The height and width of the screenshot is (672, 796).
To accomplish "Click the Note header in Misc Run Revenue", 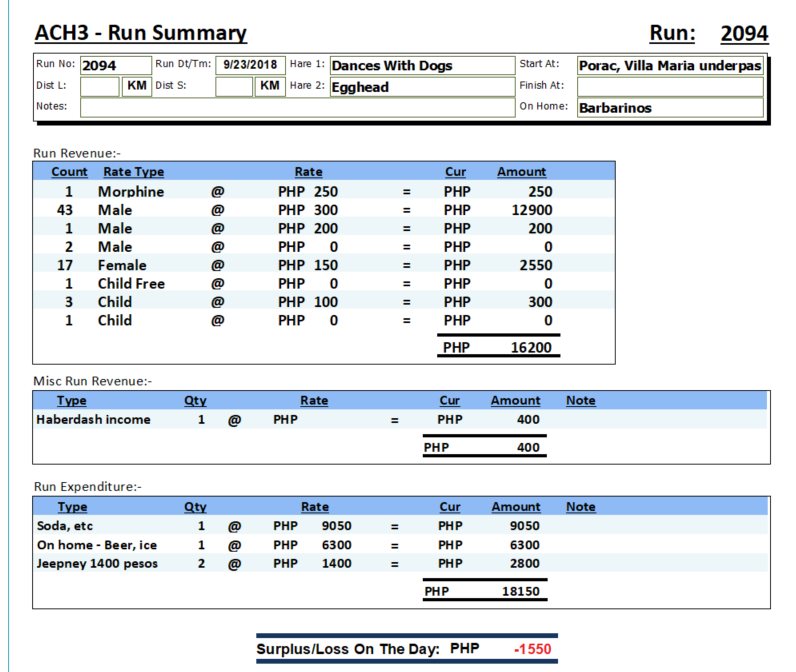I will (x=580, y=401).
